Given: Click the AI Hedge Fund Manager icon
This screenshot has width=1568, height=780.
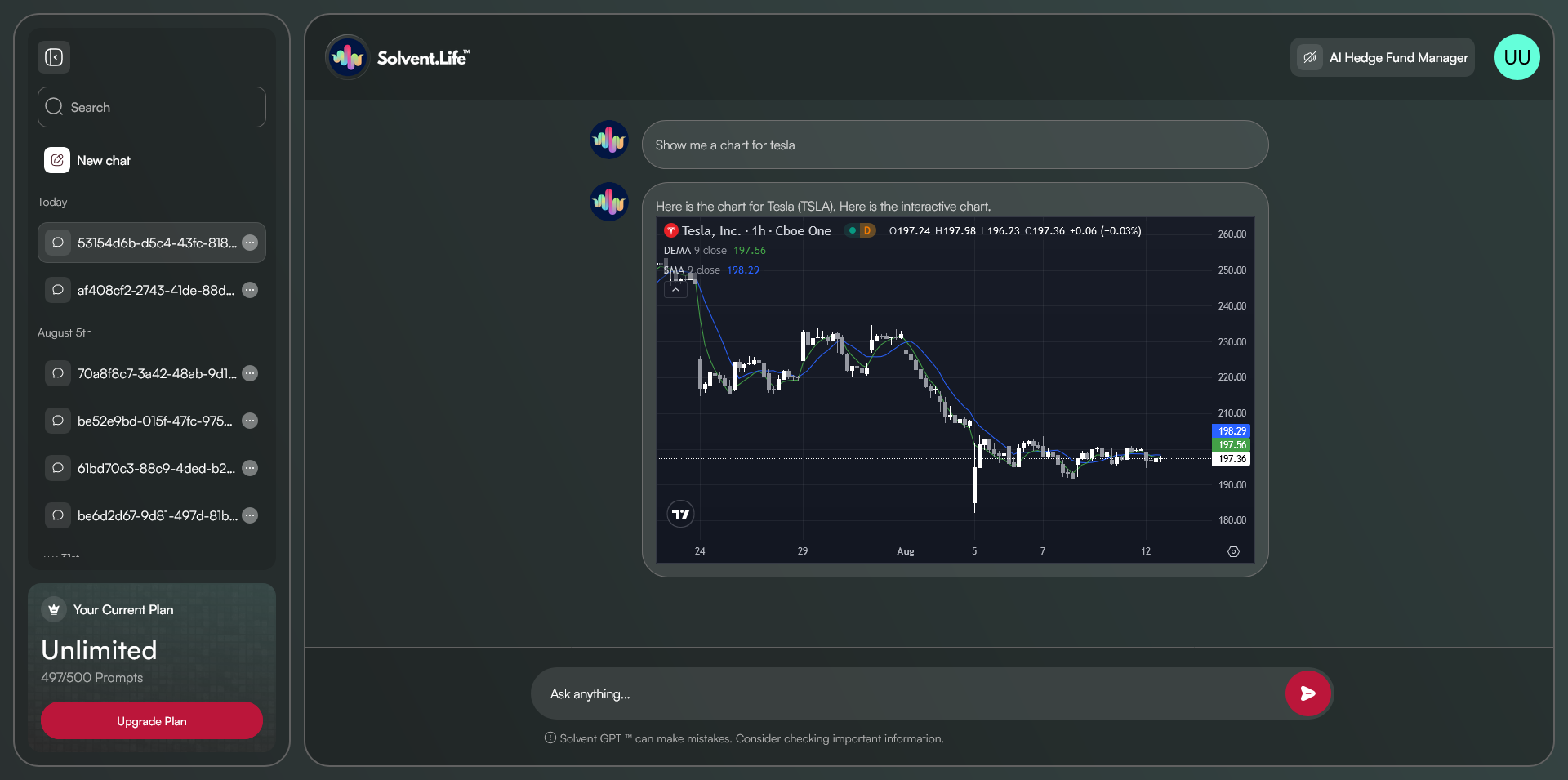Looking at the screenshot, I should pos(1310,57).
